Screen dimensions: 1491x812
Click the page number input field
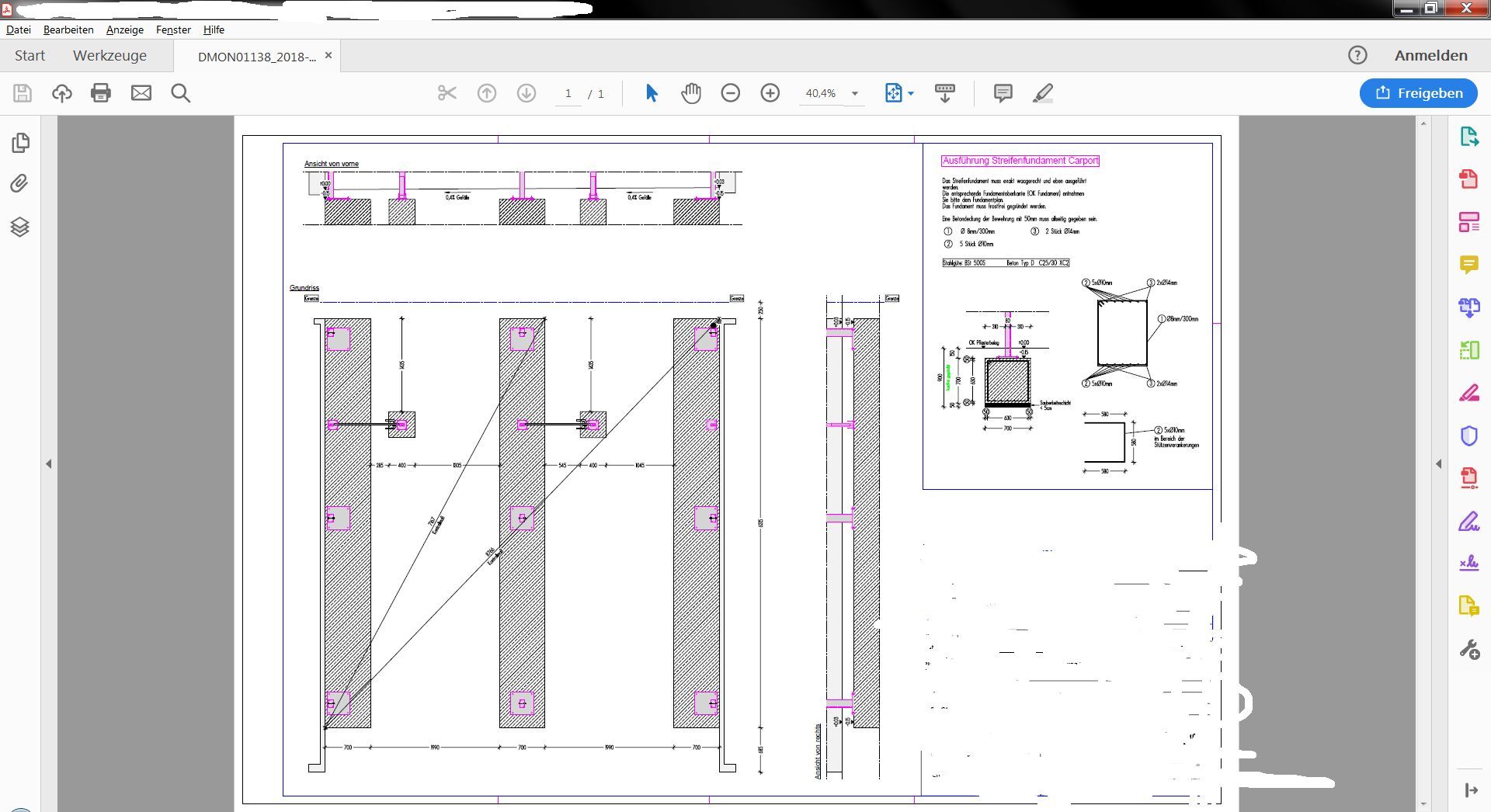(568, 94)
